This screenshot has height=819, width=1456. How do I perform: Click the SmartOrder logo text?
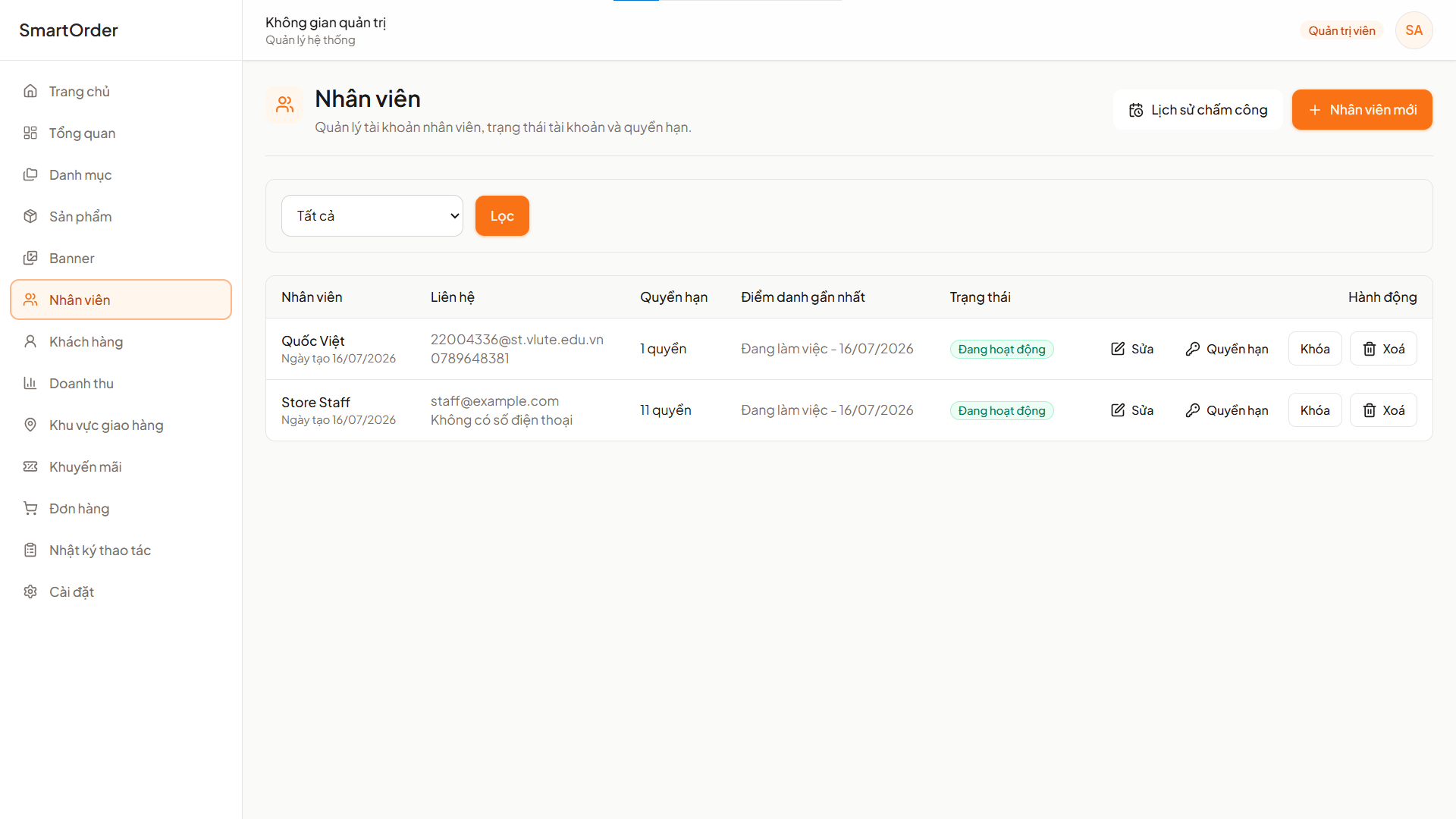(x=68, y=30)
